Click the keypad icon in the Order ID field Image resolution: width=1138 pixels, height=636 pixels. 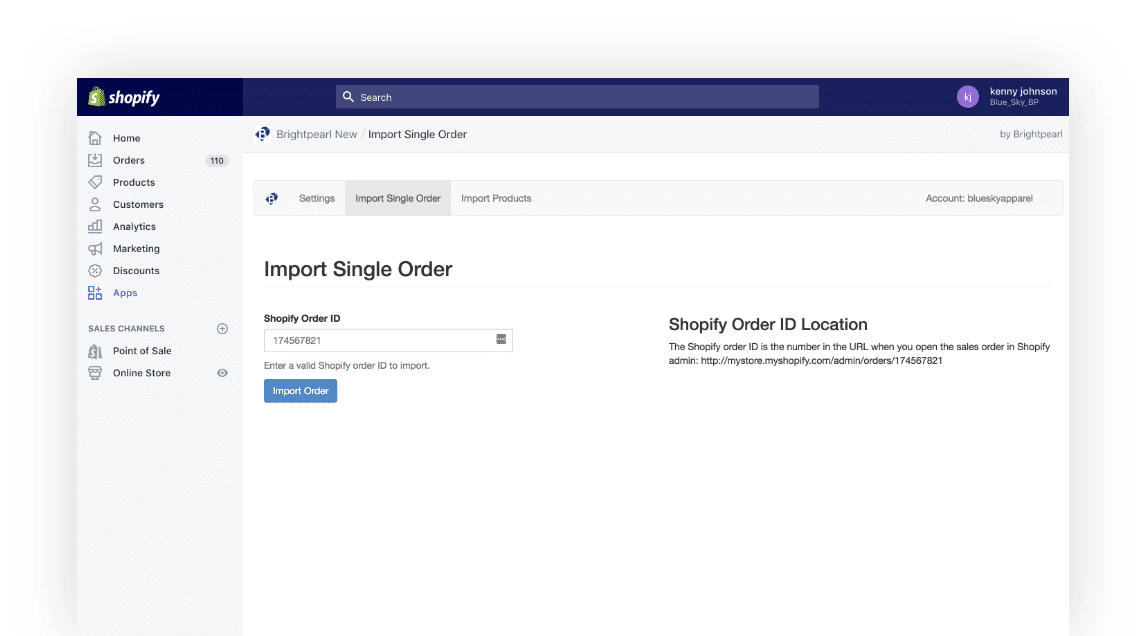click(x=501, y=340)
